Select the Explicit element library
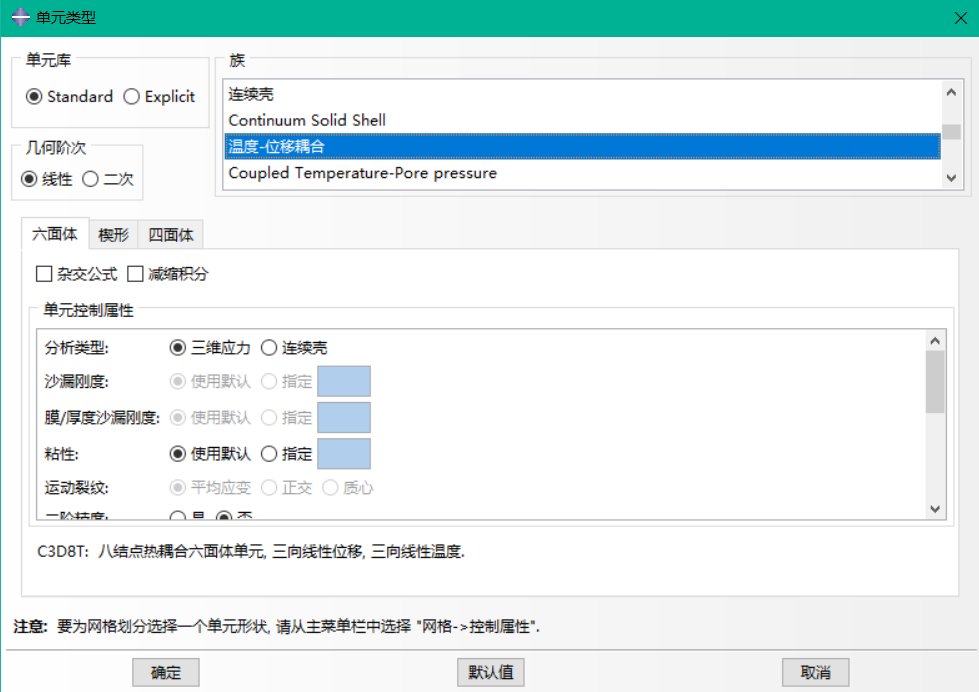The image size is (979, 692). click(x=132, y=97)
